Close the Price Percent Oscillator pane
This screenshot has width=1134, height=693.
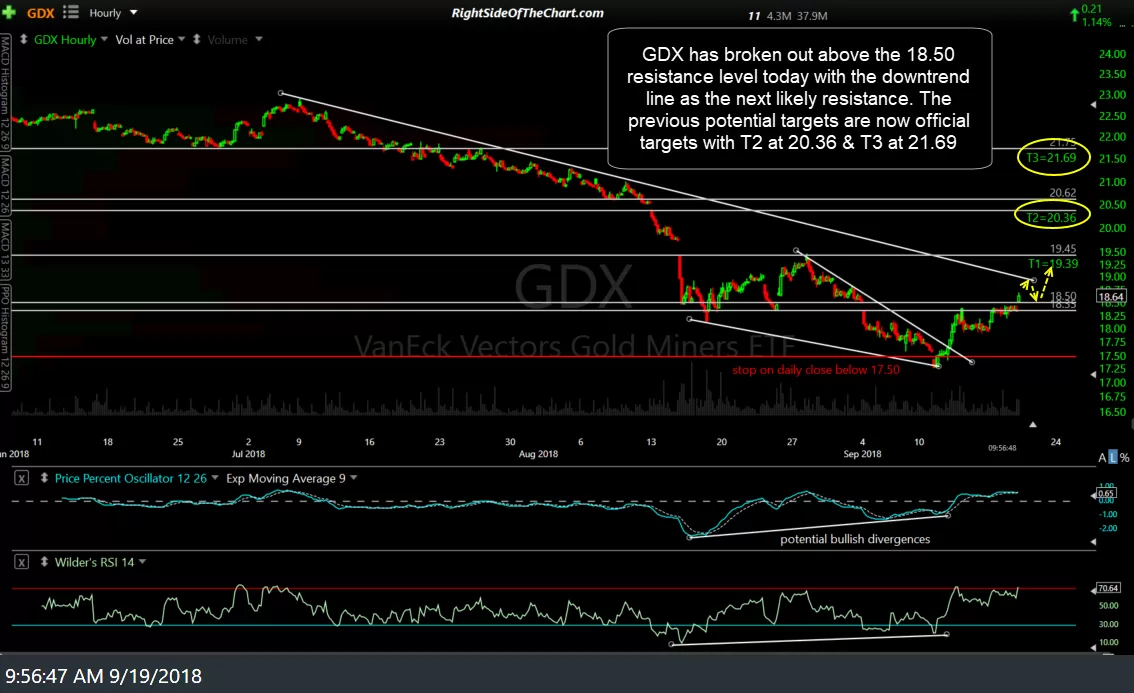pyautogui.click(x=22, y=478)
